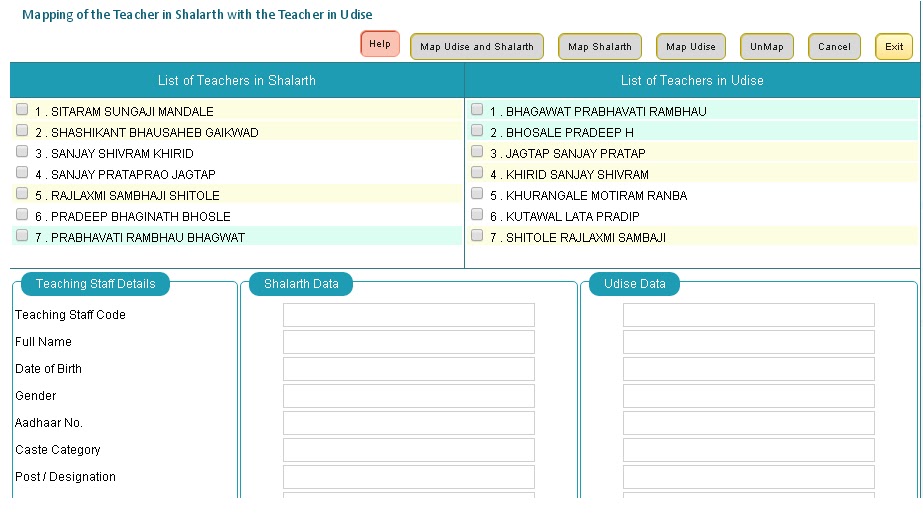Select checkbox for JAGTAP SANJAY PRATAP
This screenshot has height=530, width=923.
coord(477,151)
